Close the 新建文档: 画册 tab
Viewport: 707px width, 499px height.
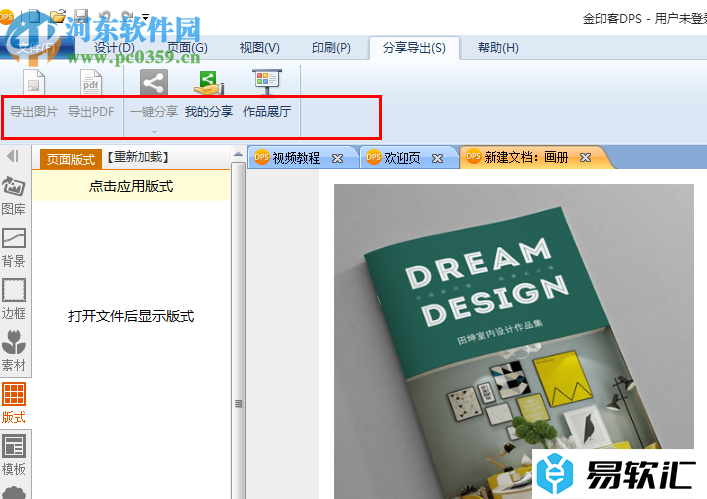tap(585, 157)
